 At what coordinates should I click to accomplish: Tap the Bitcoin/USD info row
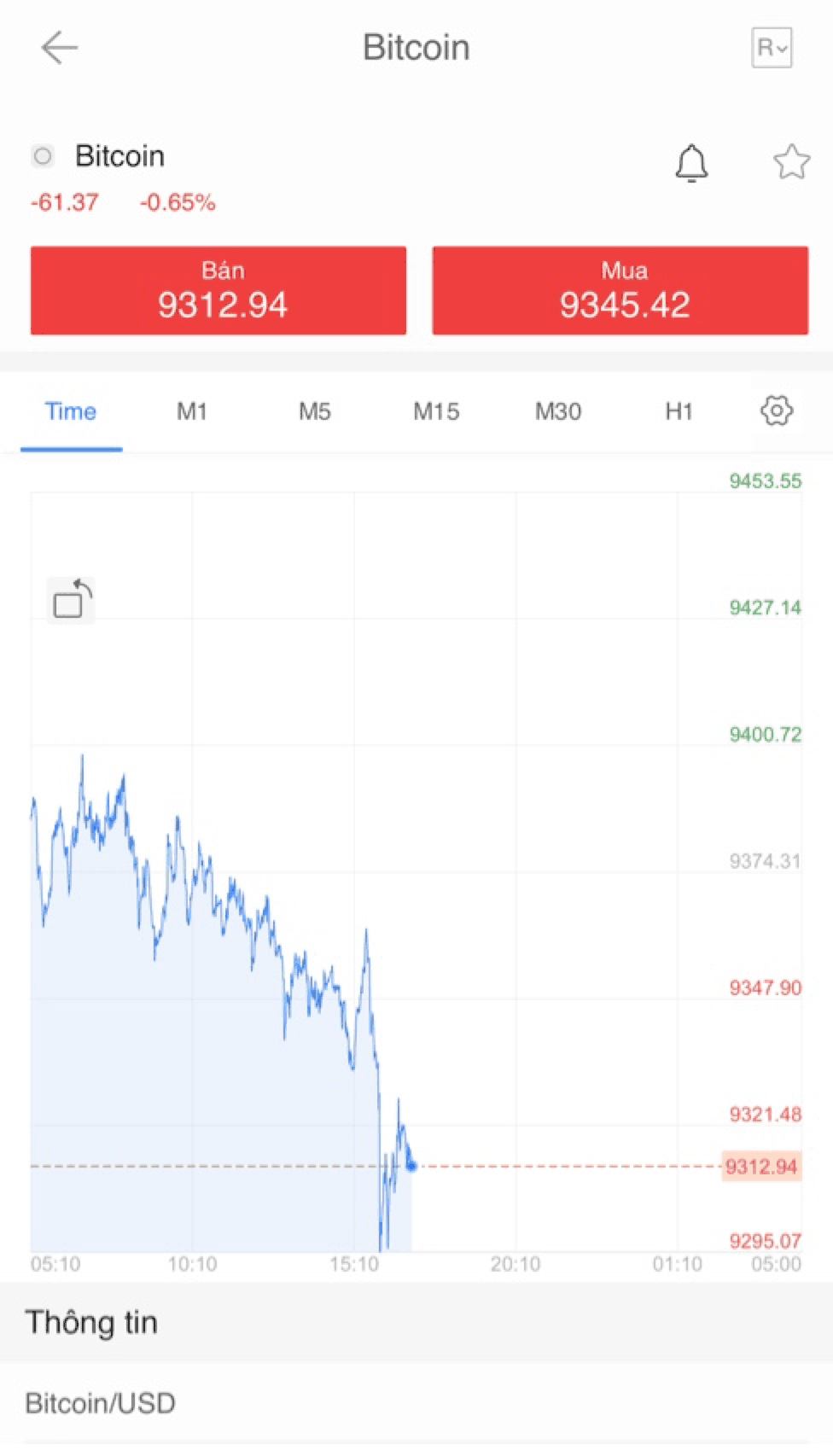click(101, 1403)
